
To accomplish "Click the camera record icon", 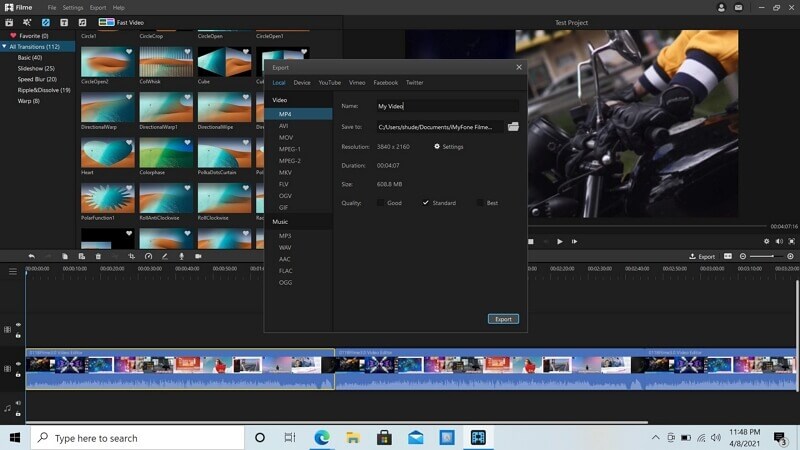I will click(198, 256).
